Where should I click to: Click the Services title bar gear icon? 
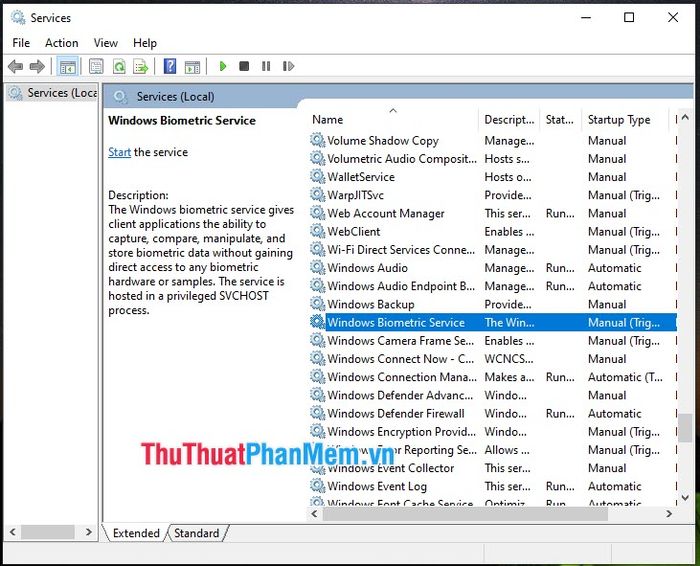pos(18,18)
